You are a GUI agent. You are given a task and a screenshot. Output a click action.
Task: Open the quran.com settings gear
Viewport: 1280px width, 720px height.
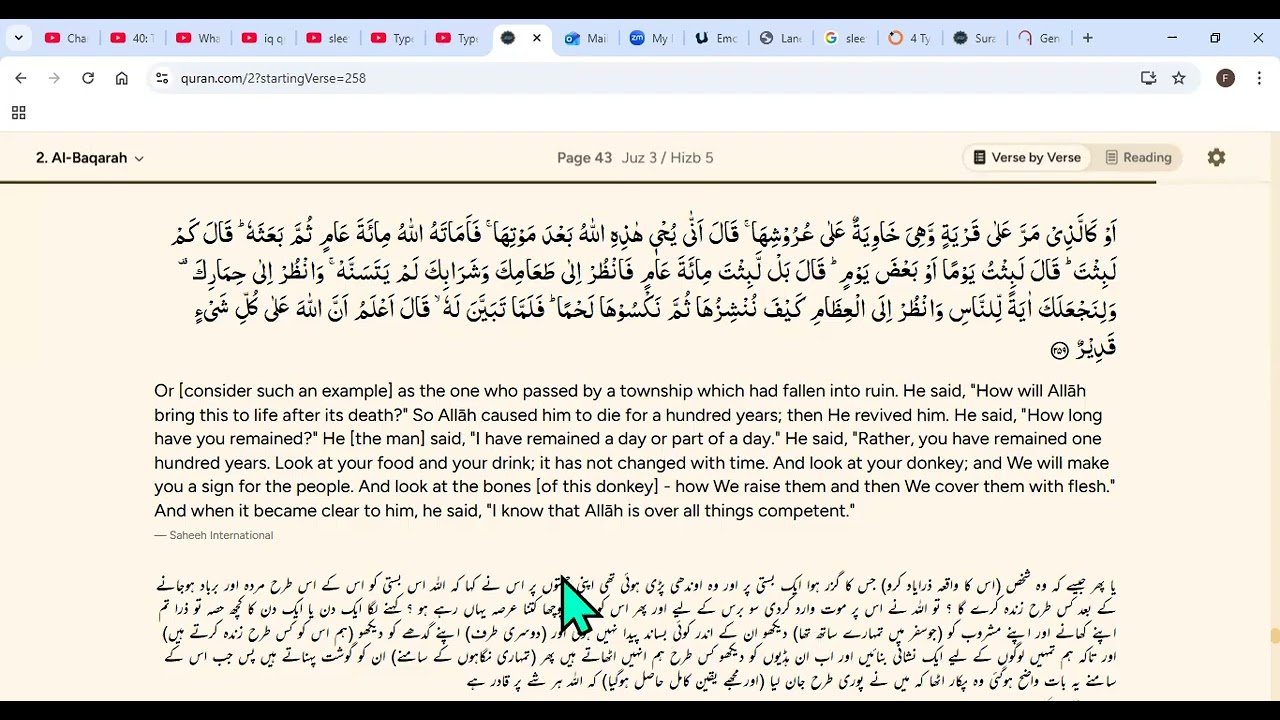1216,157
